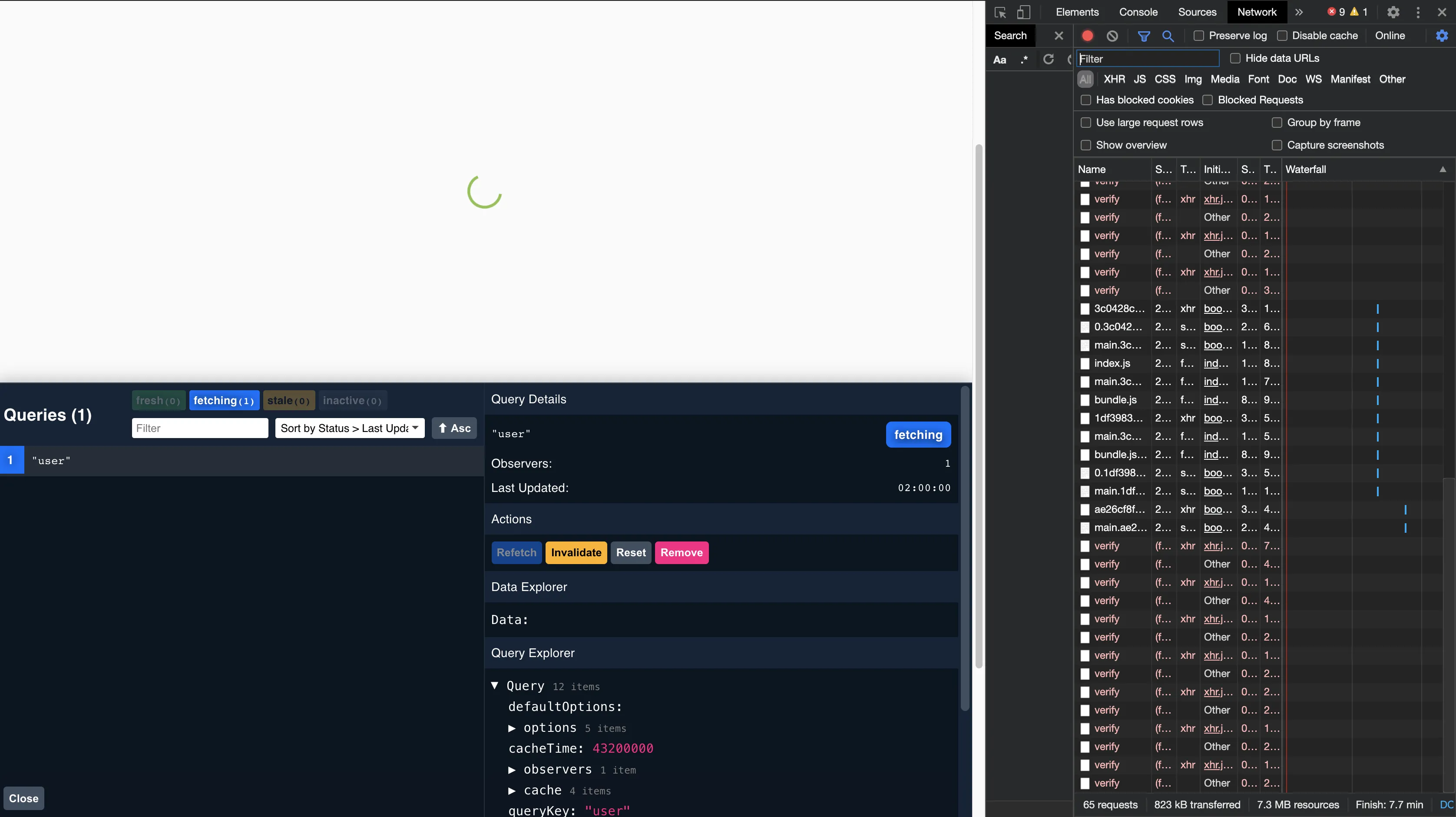Image resolution: width=1456 pixels, height=817 pixels.
Task: Stop recording network log
Action: pos(1087,36)
